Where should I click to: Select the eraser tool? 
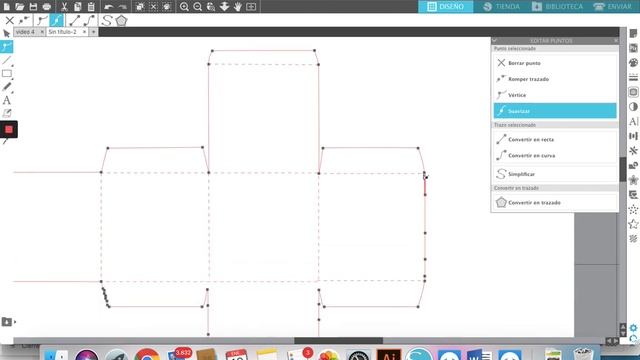click(x=7, y=113)
